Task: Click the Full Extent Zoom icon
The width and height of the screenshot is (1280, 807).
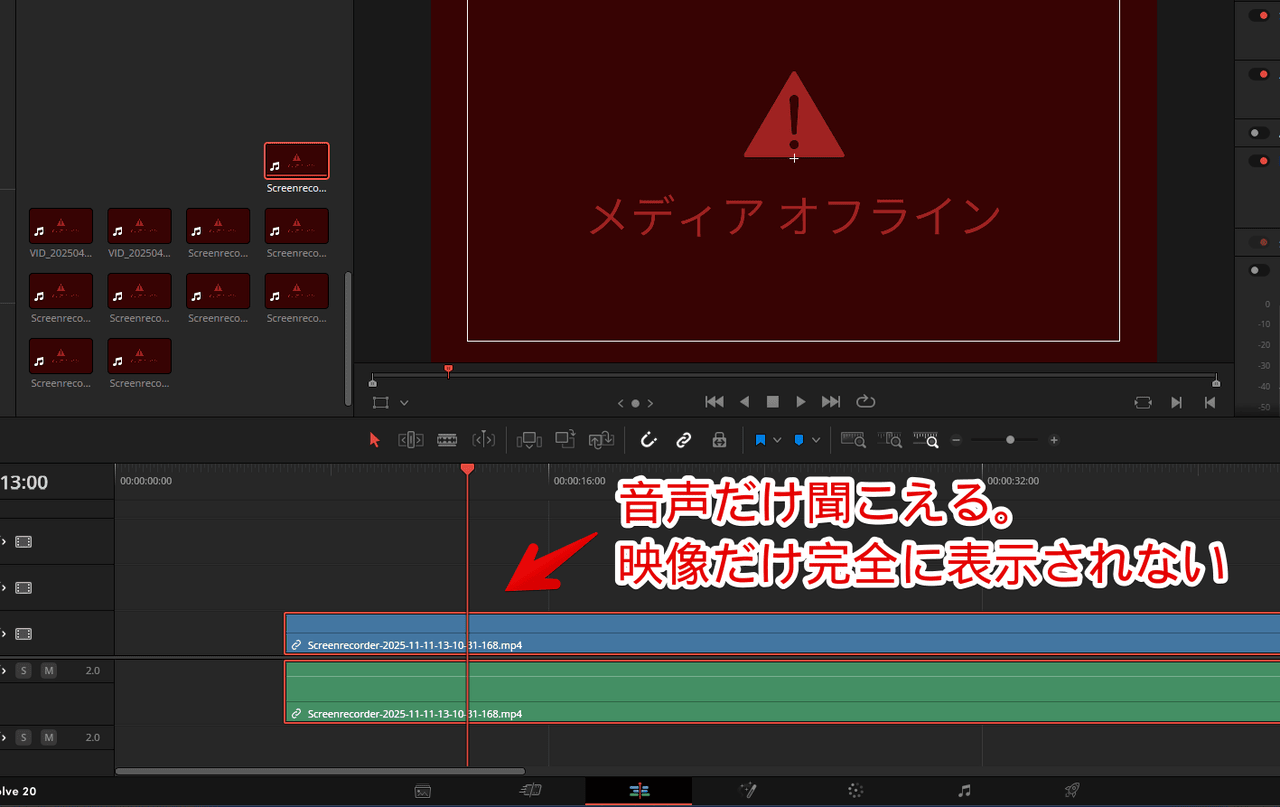Action: pyautogui.click(x=852, y=440)
